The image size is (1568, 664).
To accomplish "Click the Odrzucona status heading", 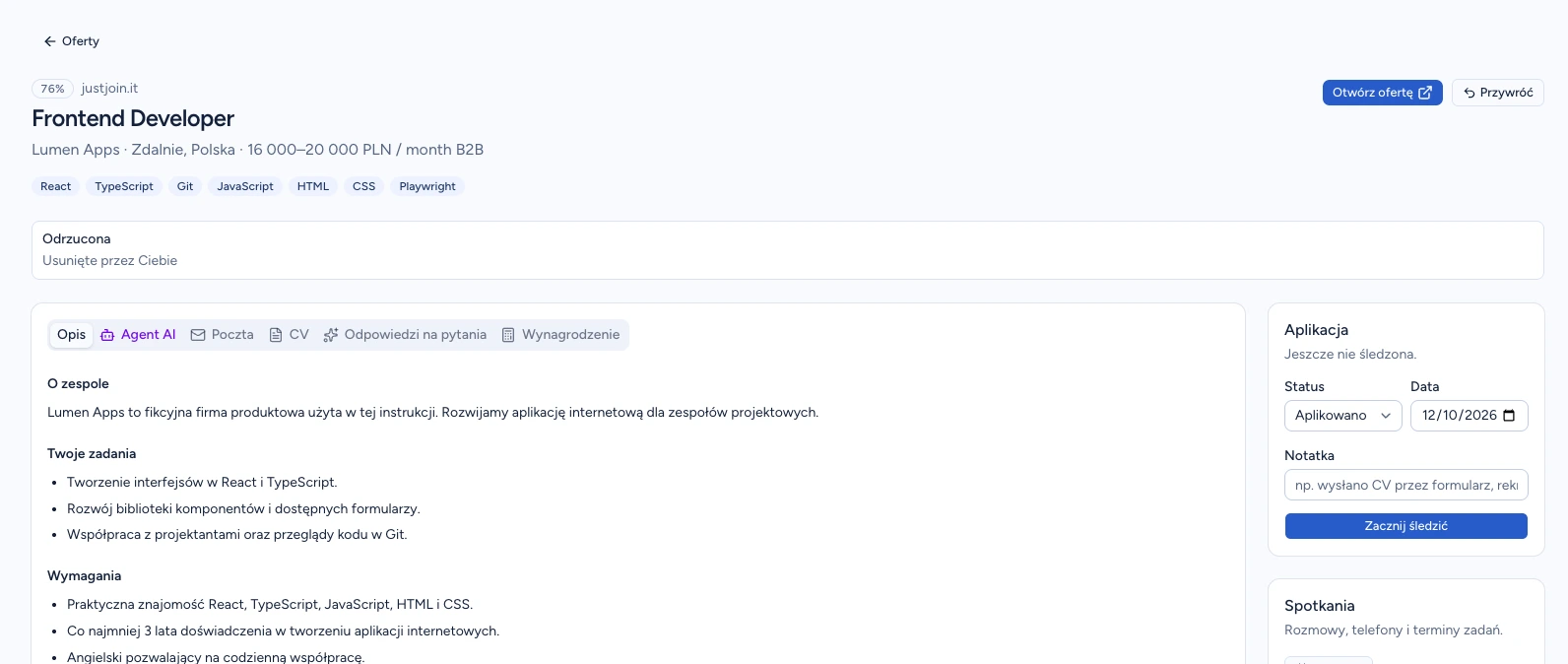I will pos(77,239).
